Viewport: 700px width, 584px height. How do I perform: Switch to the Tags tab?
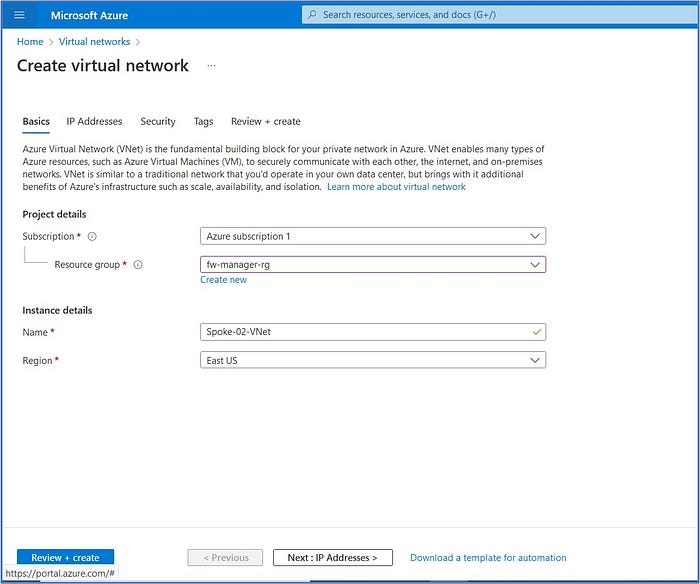point(203,121)
